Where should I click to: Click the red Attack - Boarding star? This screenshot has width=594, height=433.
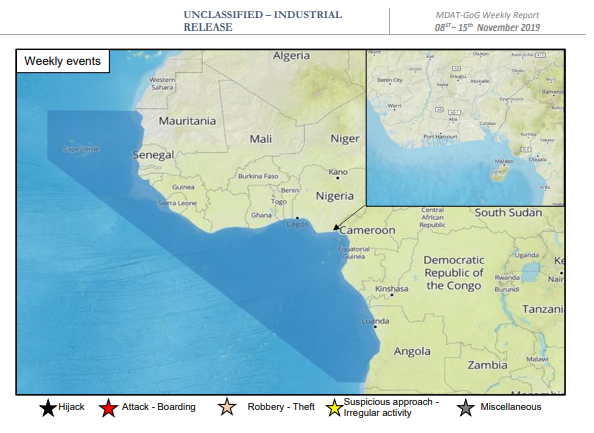point(108,408)
